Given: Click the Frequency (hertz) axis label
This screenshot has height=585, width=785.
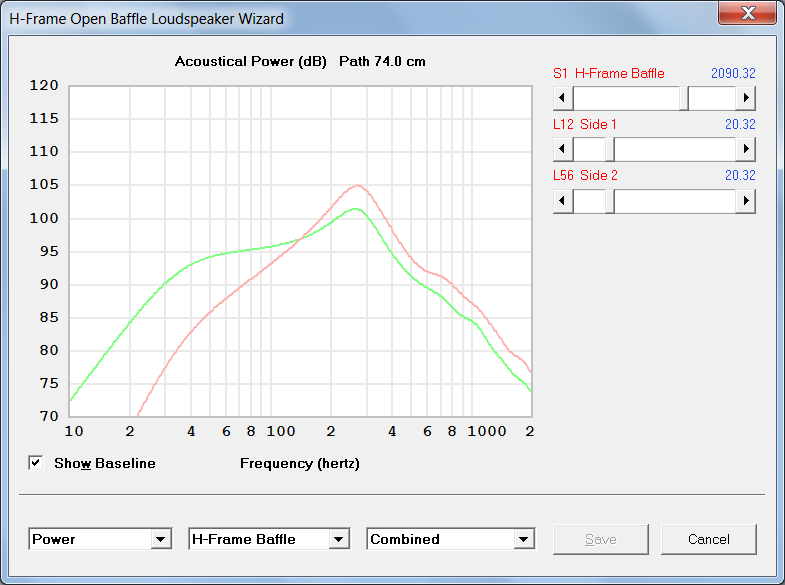Looking at the screenshot, I should click(x=300, y=463).
